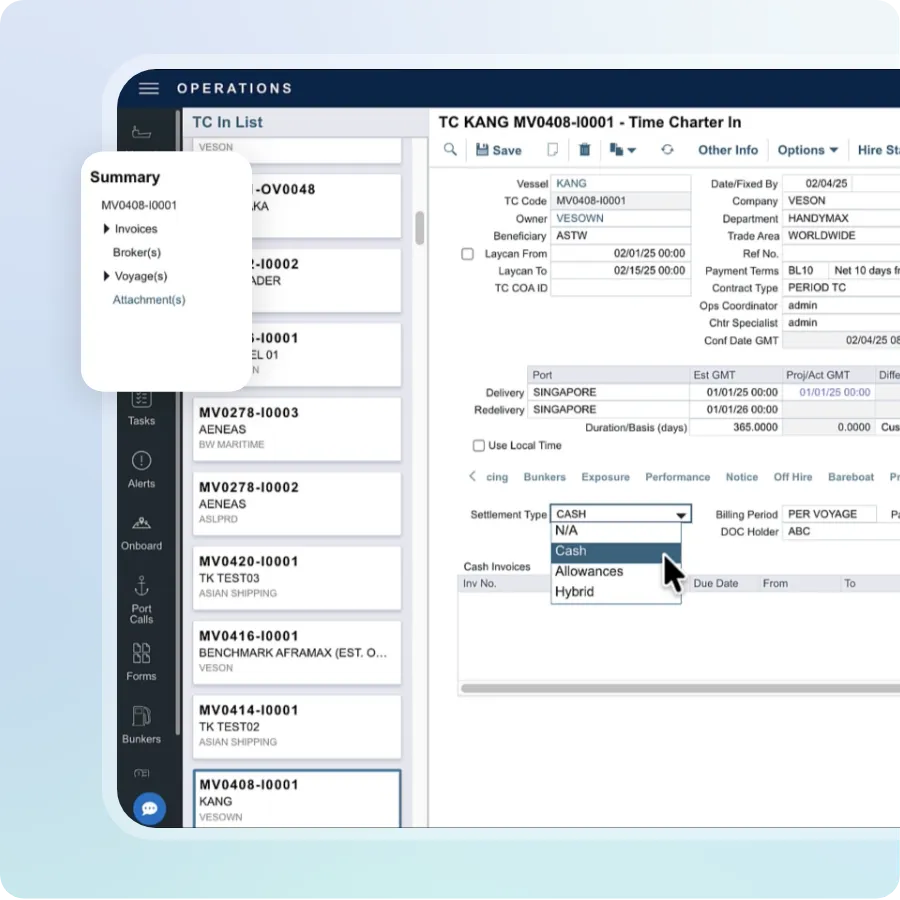
Task: Click the Due Date column header
Action: click(x=715, y=583)
